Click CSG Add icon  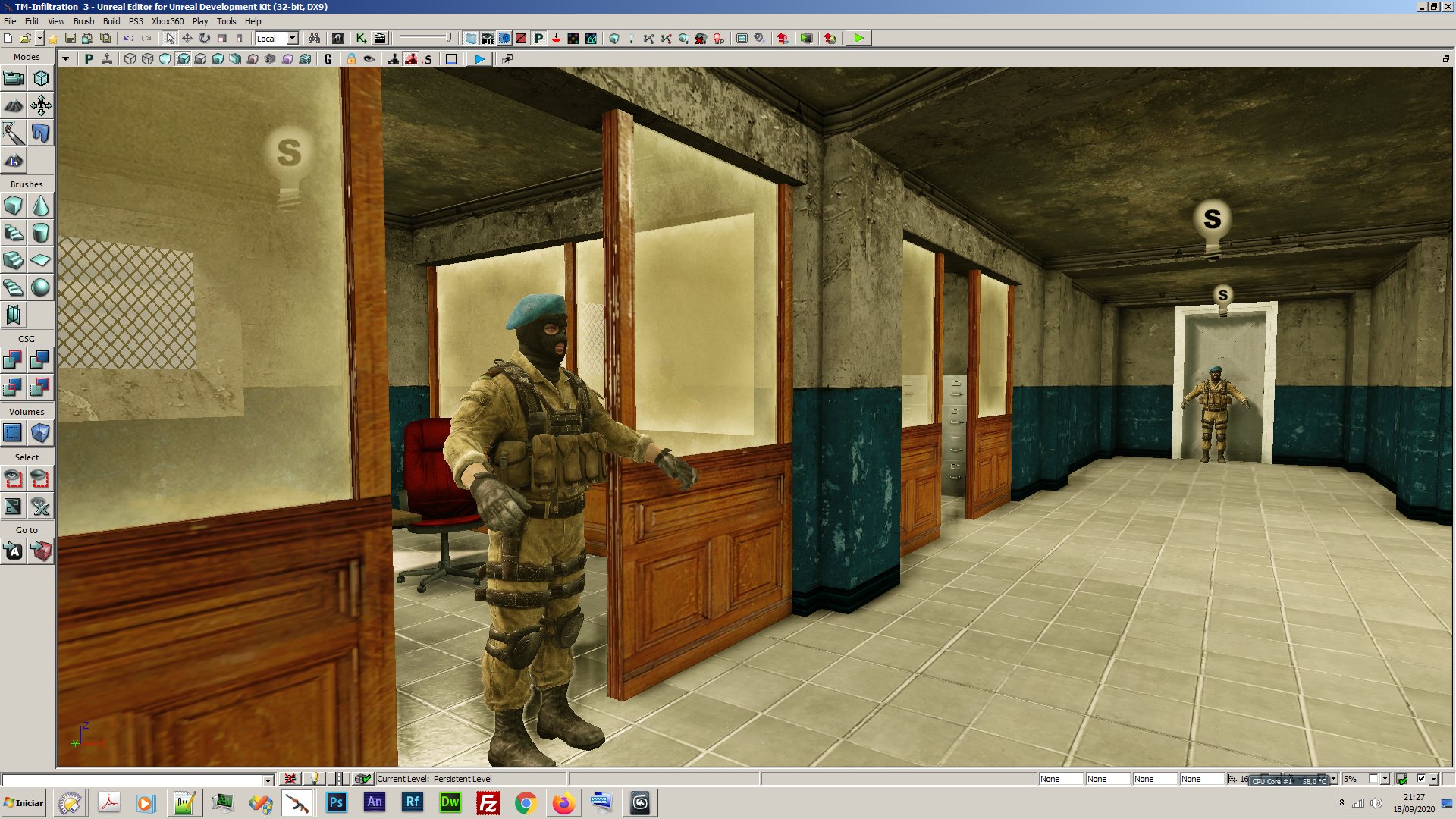coord(14,360)
